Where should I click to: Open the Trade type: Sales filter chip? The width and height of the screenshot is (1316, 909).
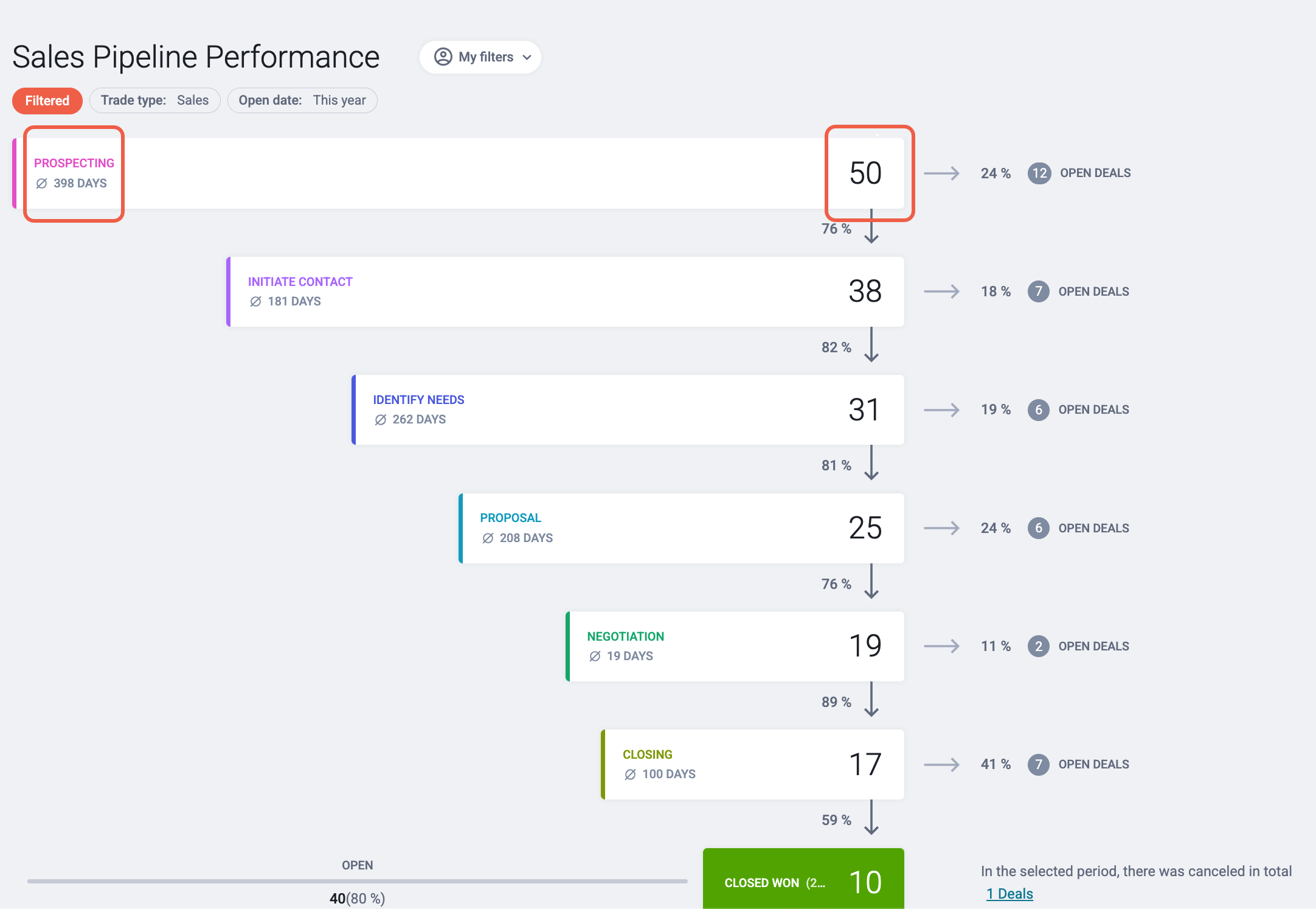[154, 100]
